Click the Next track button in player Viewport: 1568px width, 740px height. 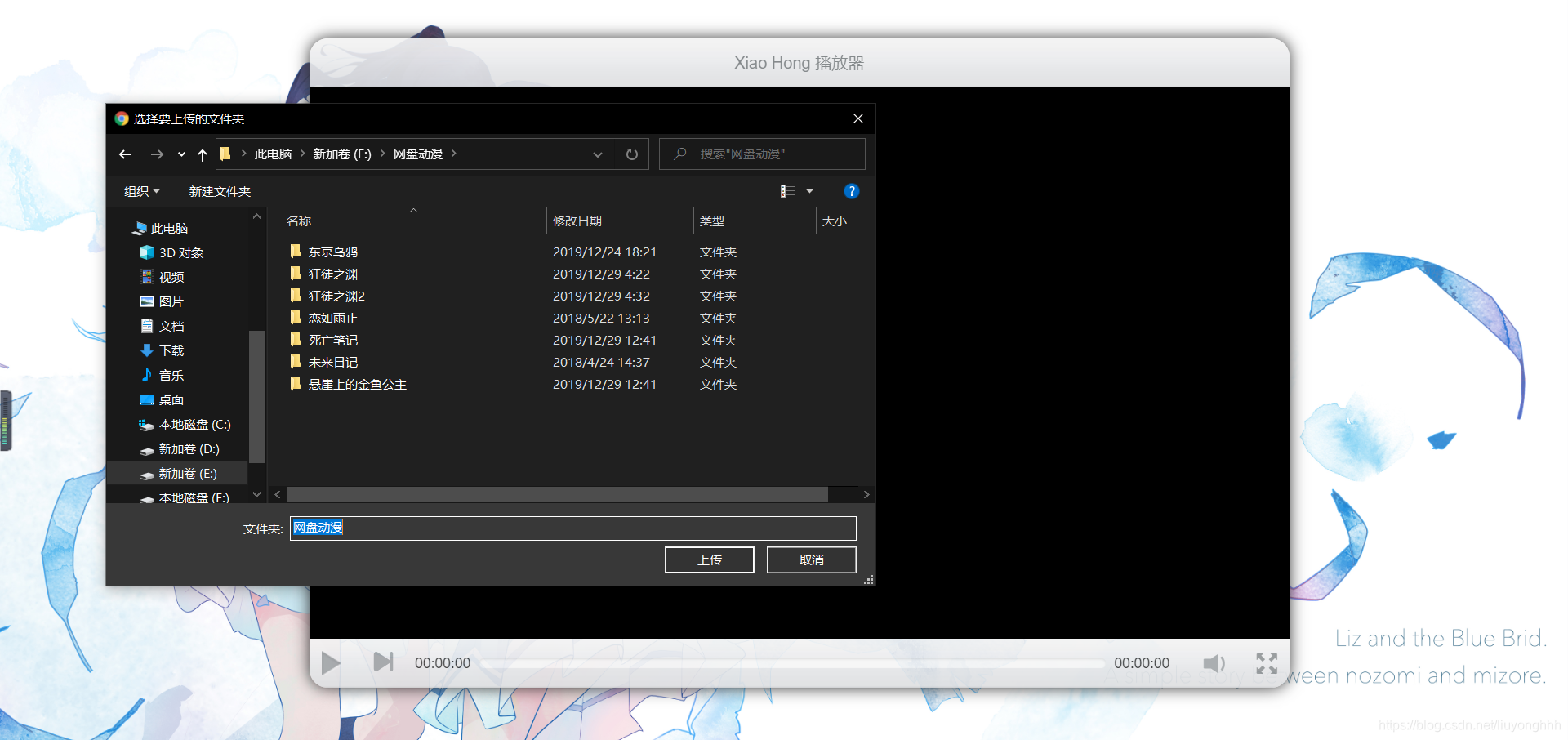click(x=383, y=662)
